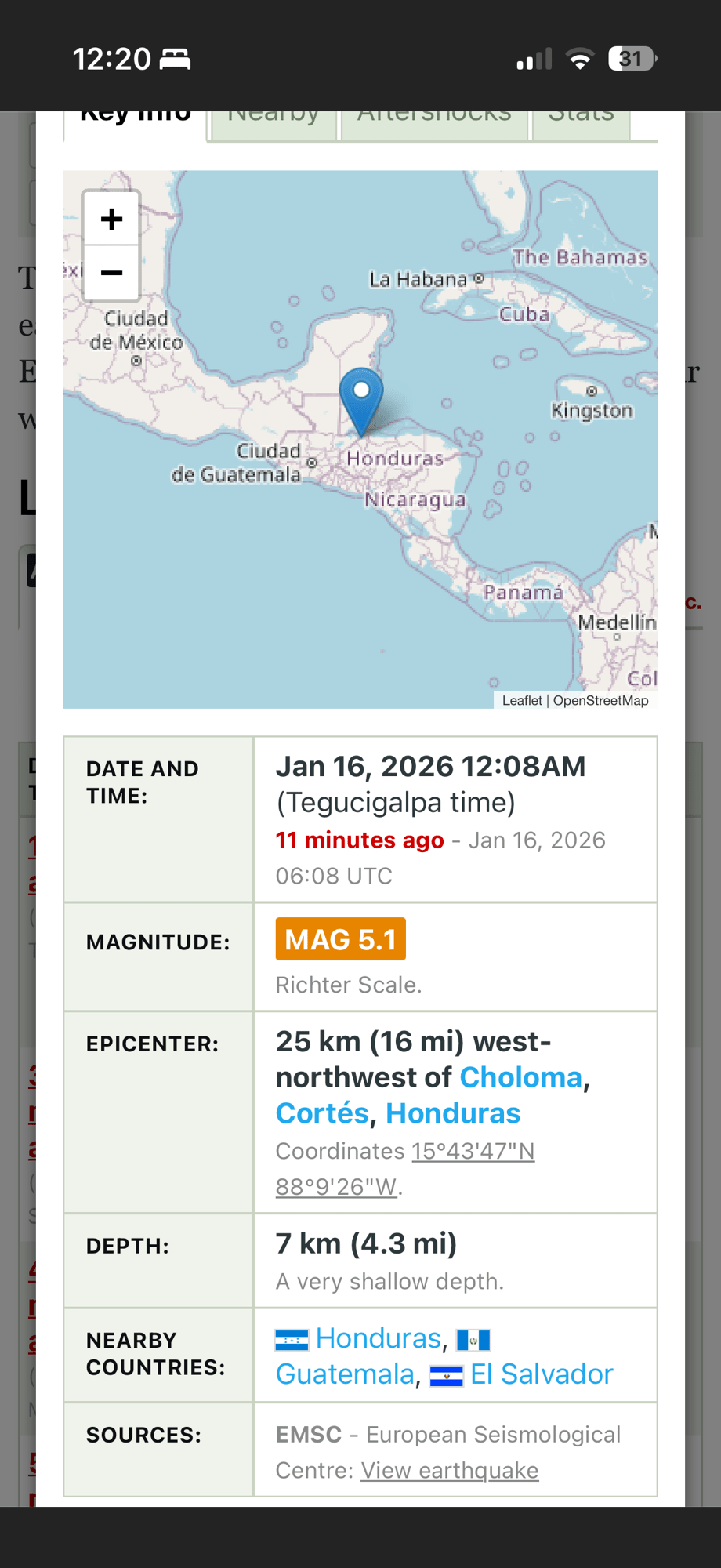Viewport: 721px width, 1568px height.
Task: Tap the battery indicator in status bar
Action: coord(632,59)
